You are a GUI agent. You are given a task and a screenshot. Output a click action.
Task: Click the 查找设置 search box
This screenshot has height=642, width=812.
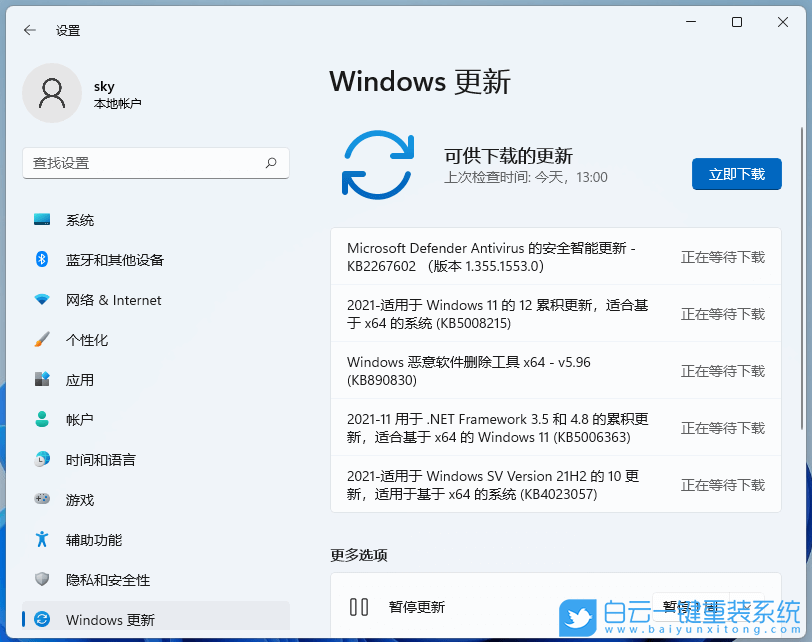[155, 163]
